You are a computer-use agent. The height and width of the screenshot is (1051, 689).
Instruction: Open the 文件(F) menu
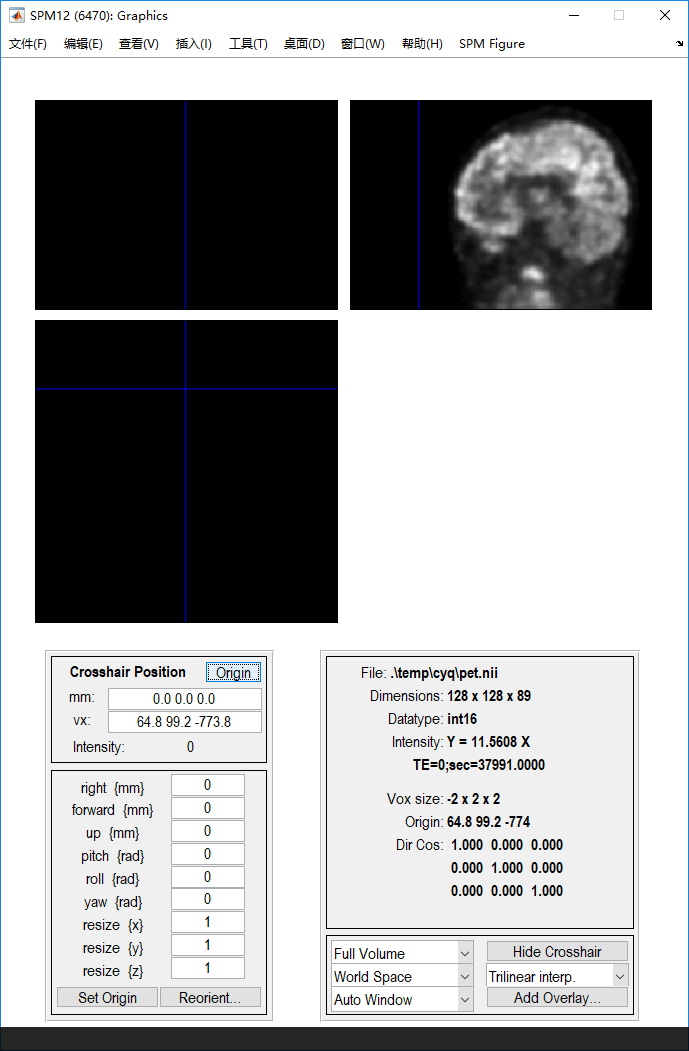coord(27,44)
